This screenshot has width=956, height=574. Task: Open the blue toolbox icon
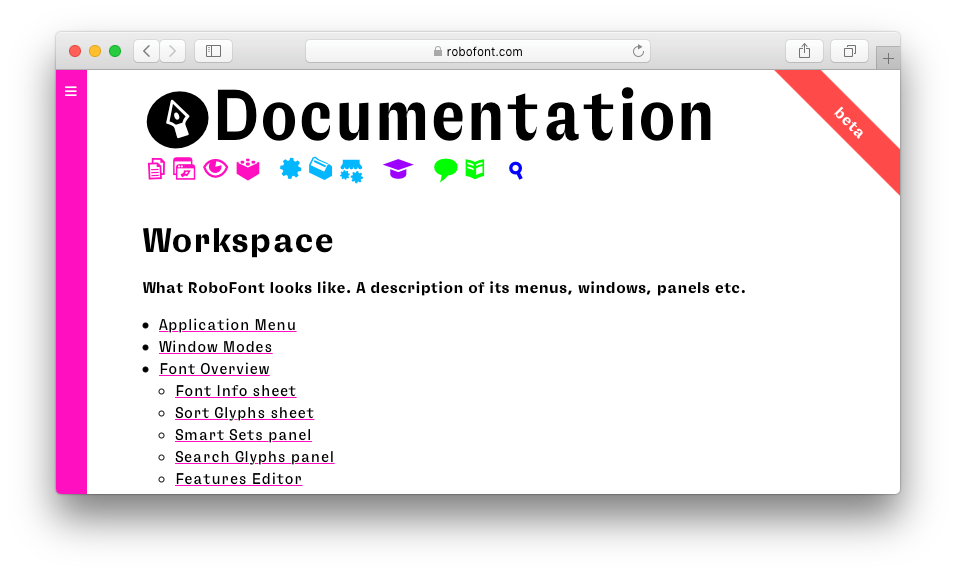tap(321, 168)
